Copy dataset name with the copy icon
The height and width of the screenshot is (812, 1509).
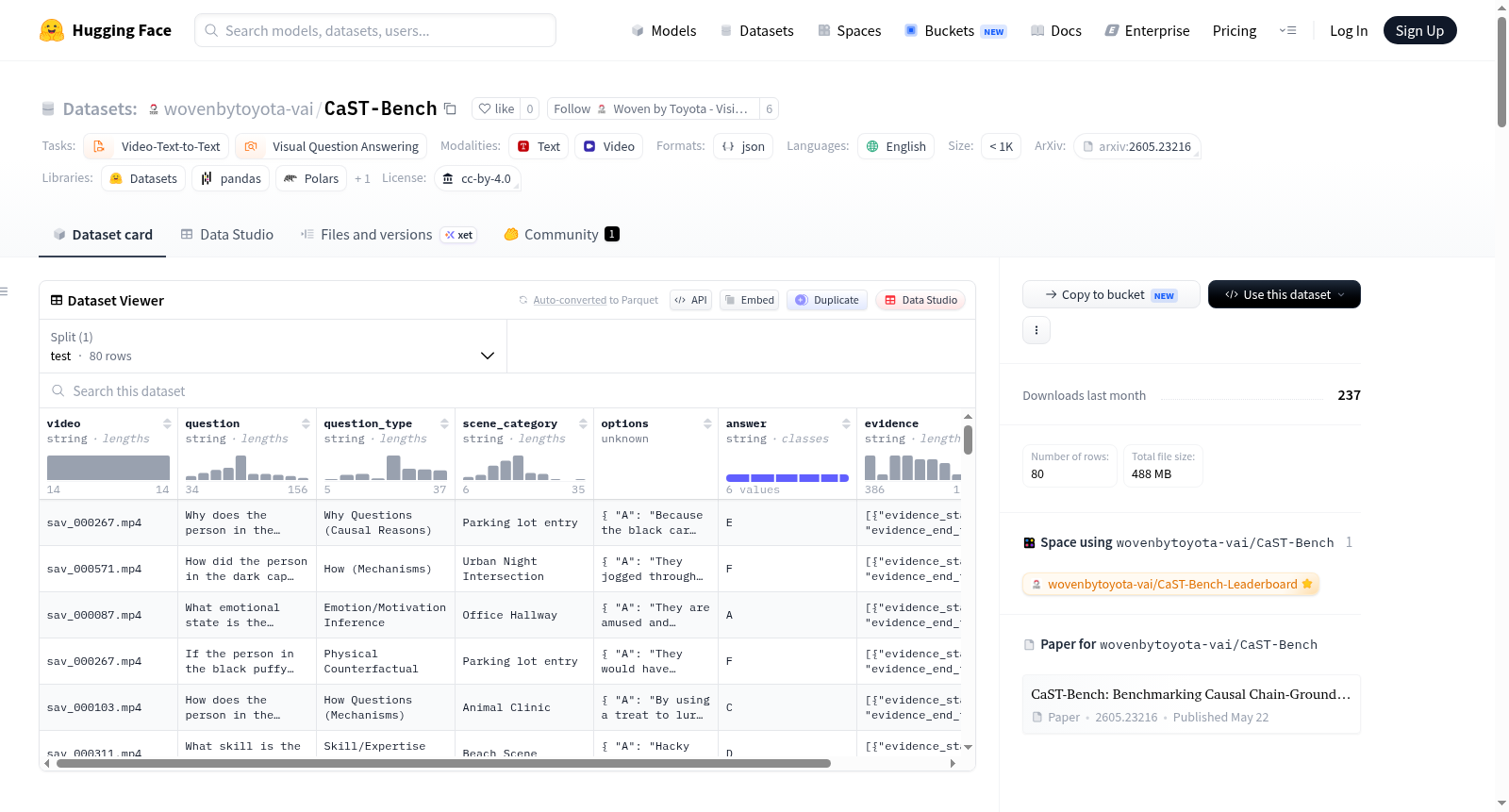[x=451, y=108]
